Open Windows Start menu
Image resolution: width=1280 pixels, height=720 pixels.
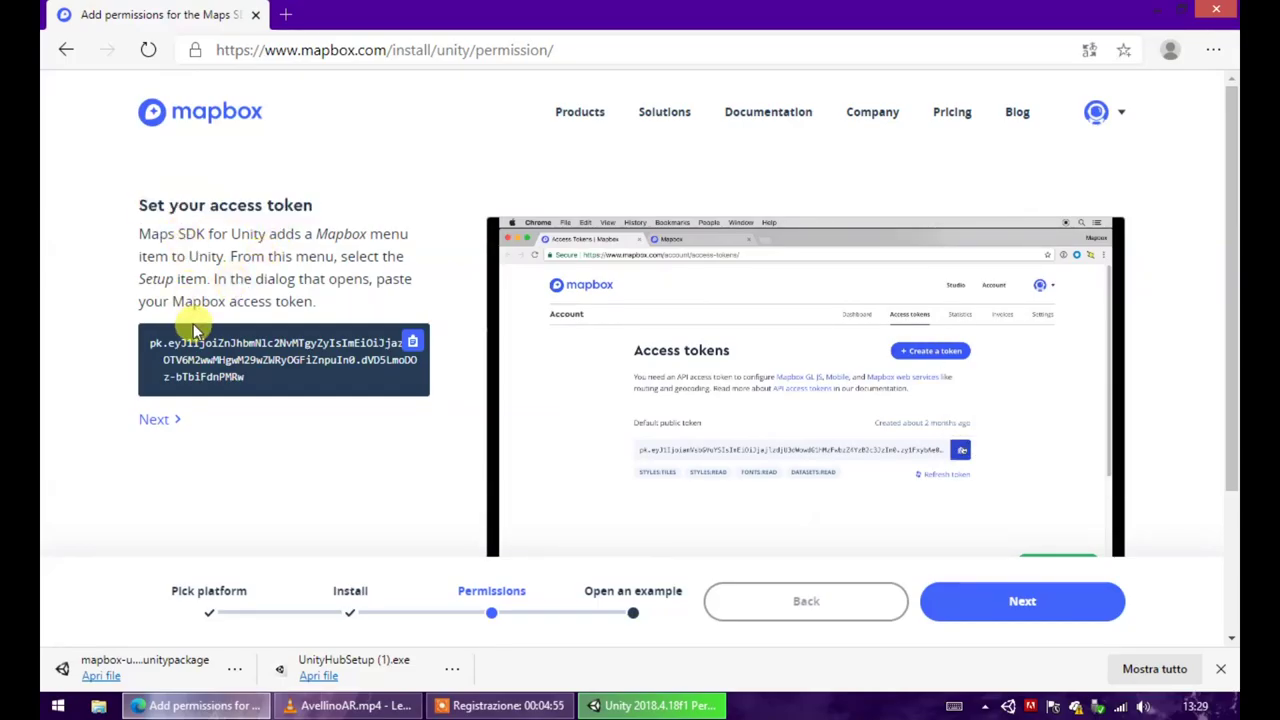click(x=58, y=706)
